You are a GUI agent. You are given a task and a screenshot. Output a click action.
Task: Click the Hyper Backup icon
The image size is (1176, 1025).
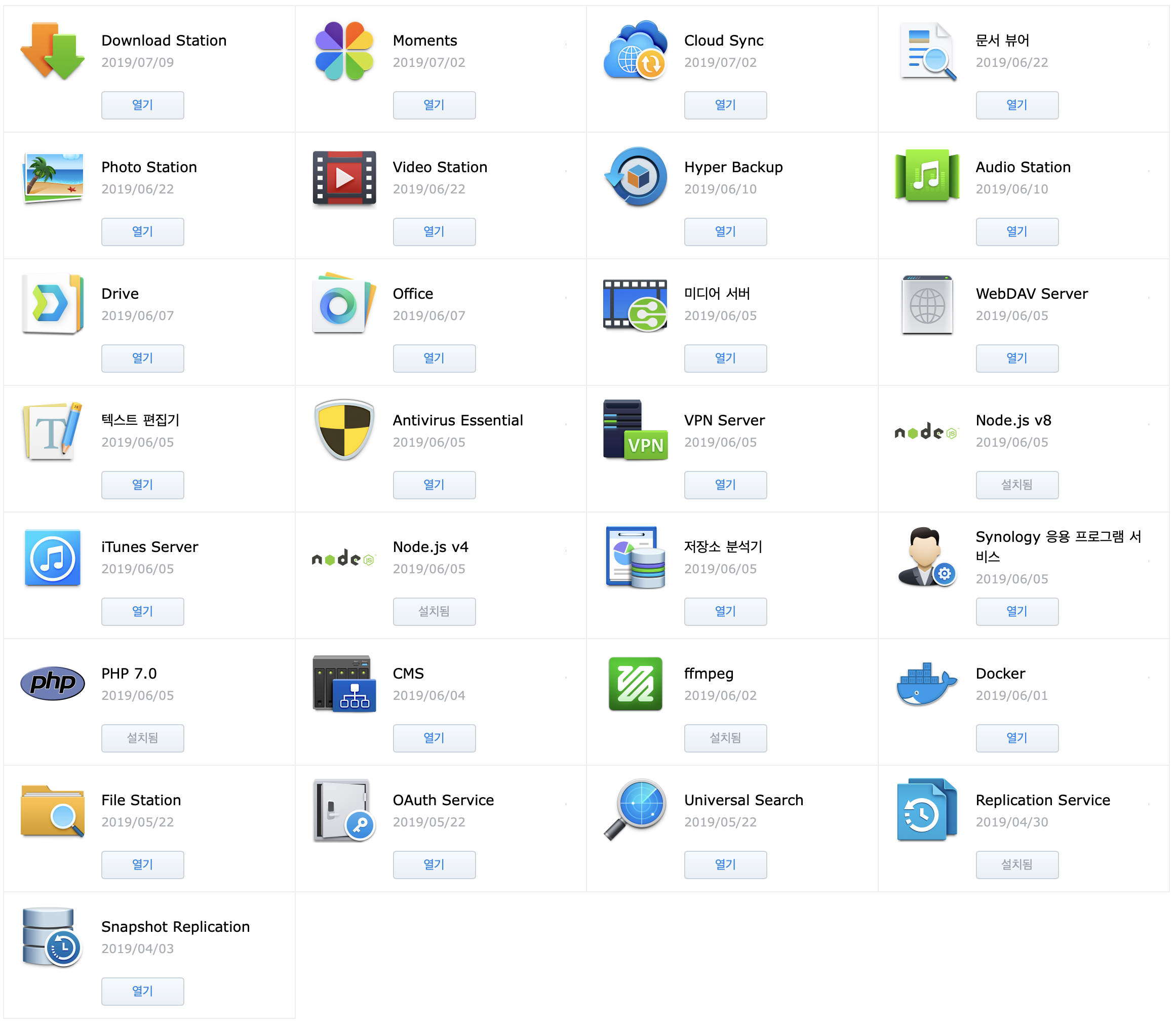tap(636, 178)
